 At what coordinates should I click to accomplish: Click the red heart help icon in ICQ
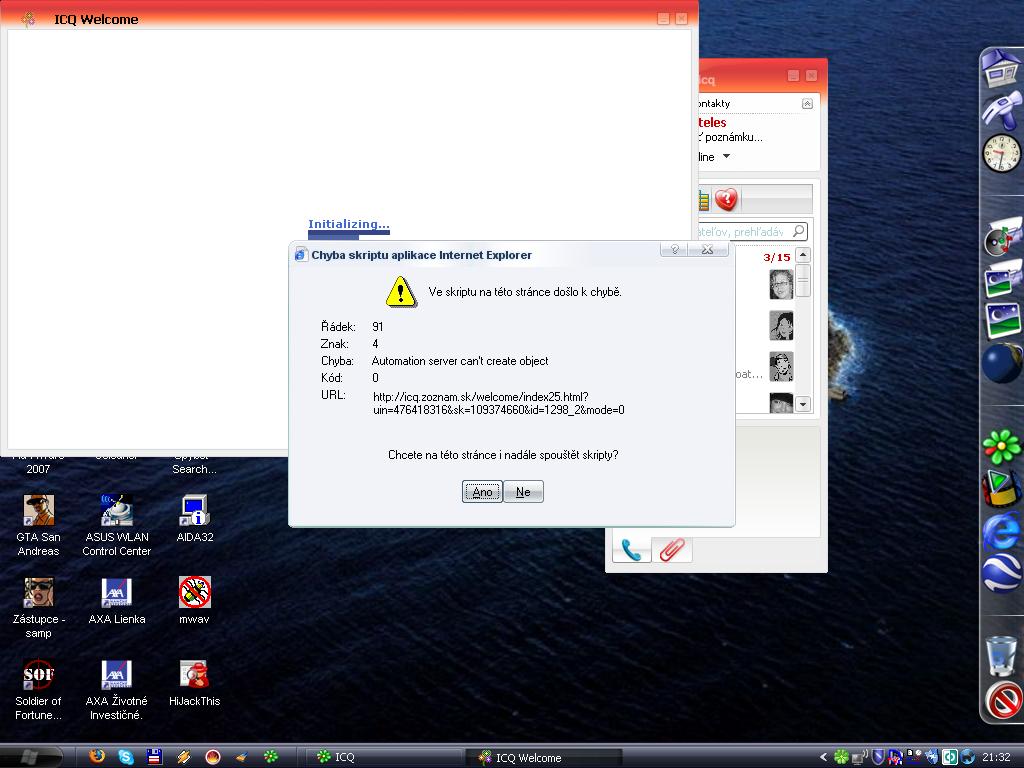pos(726,199)
